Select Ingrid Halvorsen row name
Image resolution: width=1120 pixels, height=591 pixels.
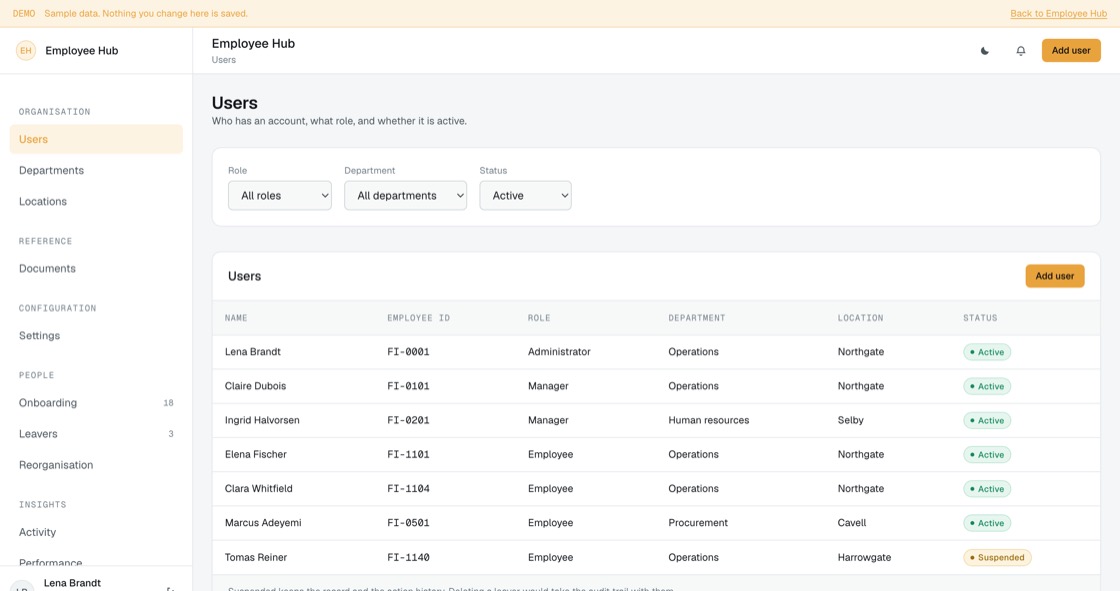tap(262, 420)
